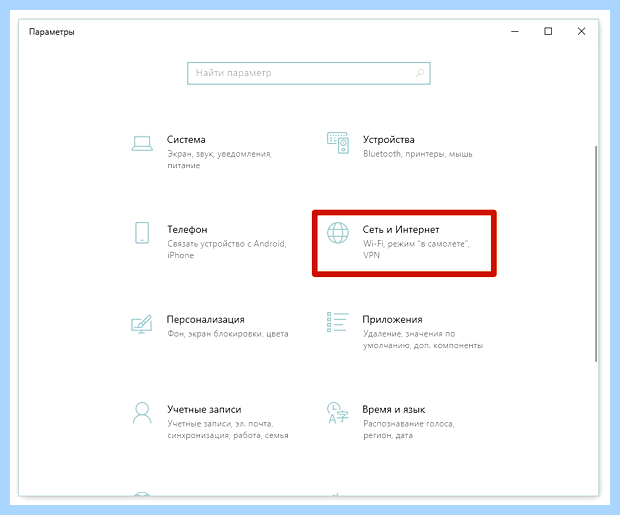
Task: Open the Устройства settings title
Action: coord(389,140)
